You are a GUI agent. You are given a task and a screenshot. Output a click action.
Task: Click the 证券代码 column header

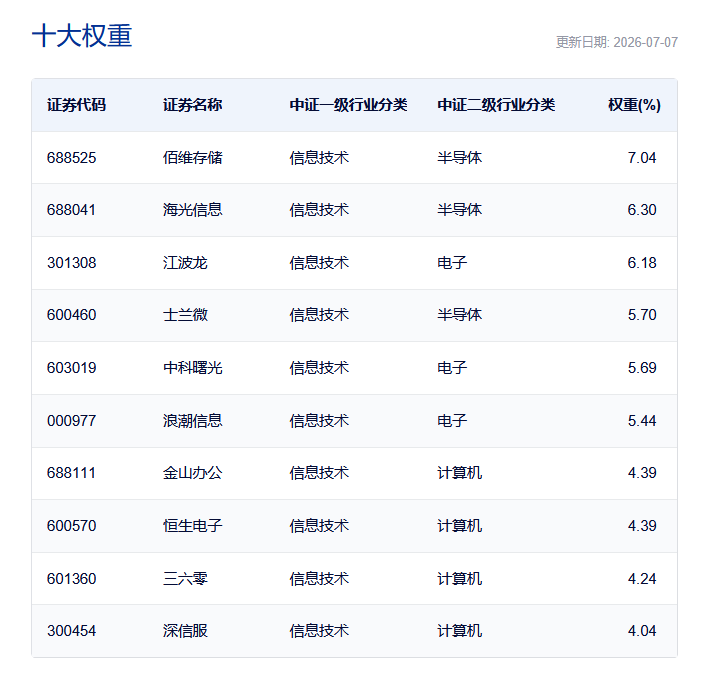click(76, 105)
